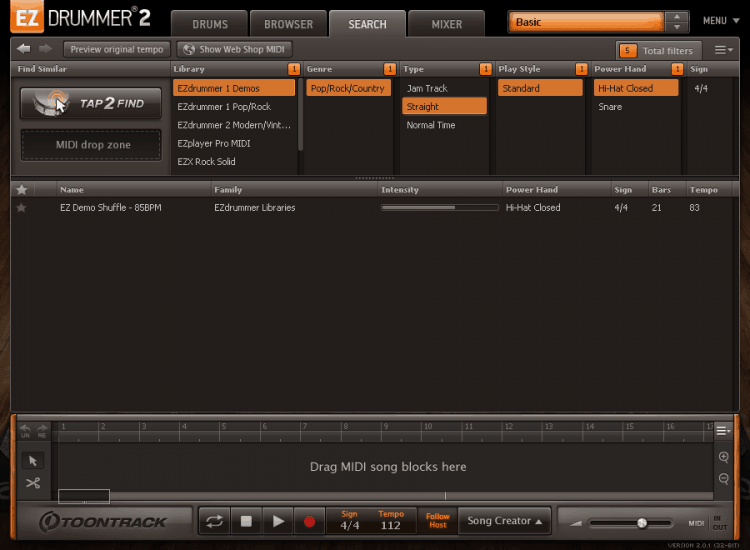Screen dimensions: 750x550
Task: Switch to the DRUMS tab
Action: click(210, 24)
